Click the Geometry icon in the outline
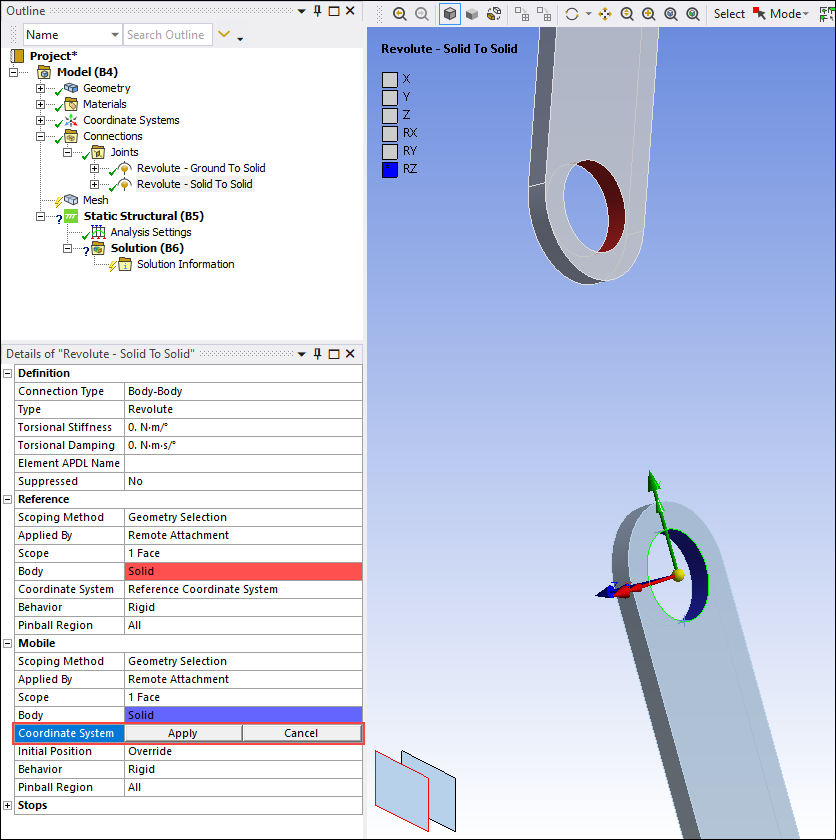Image resolution: width=836 pixels, height=840 pixels. [x=71, y=87]
